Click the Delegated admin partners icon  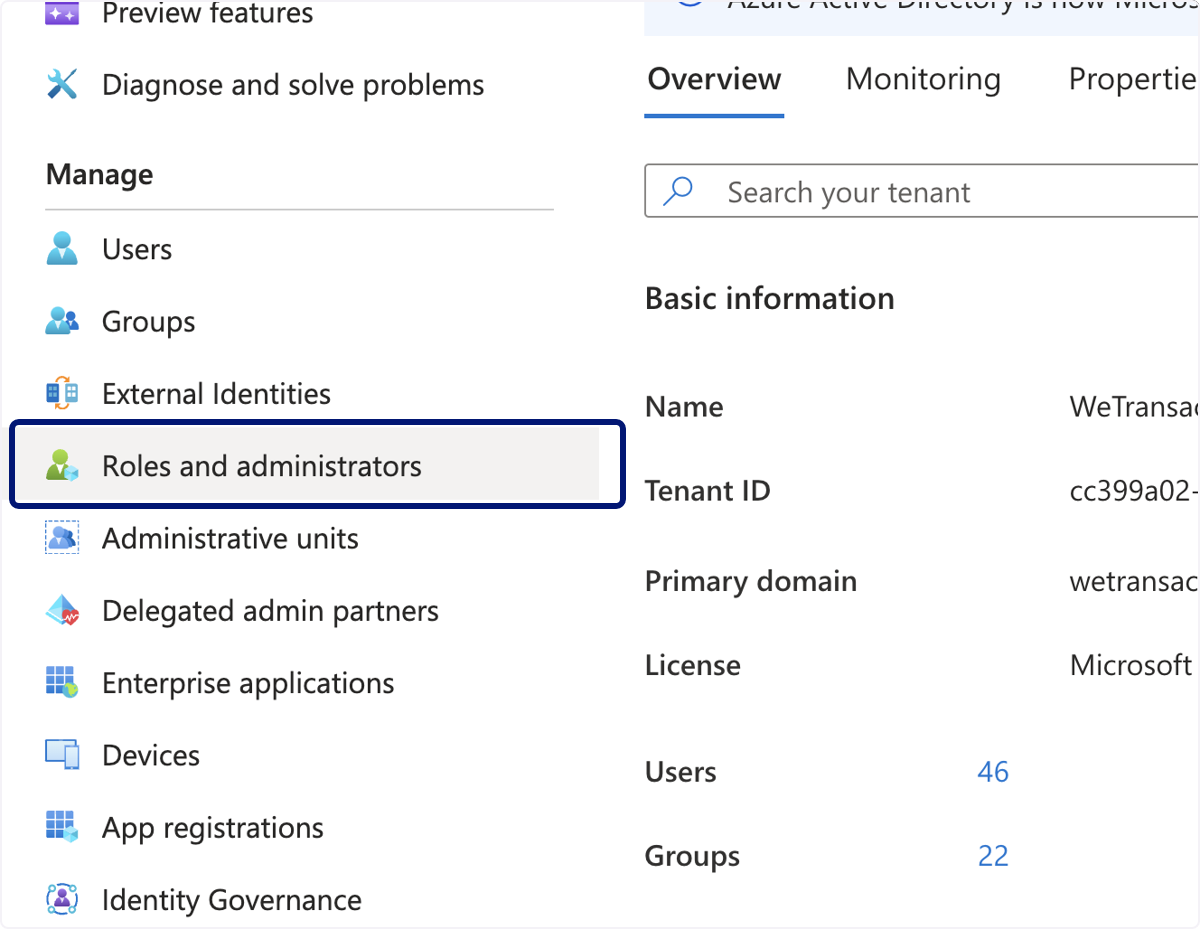coord(62,610)
